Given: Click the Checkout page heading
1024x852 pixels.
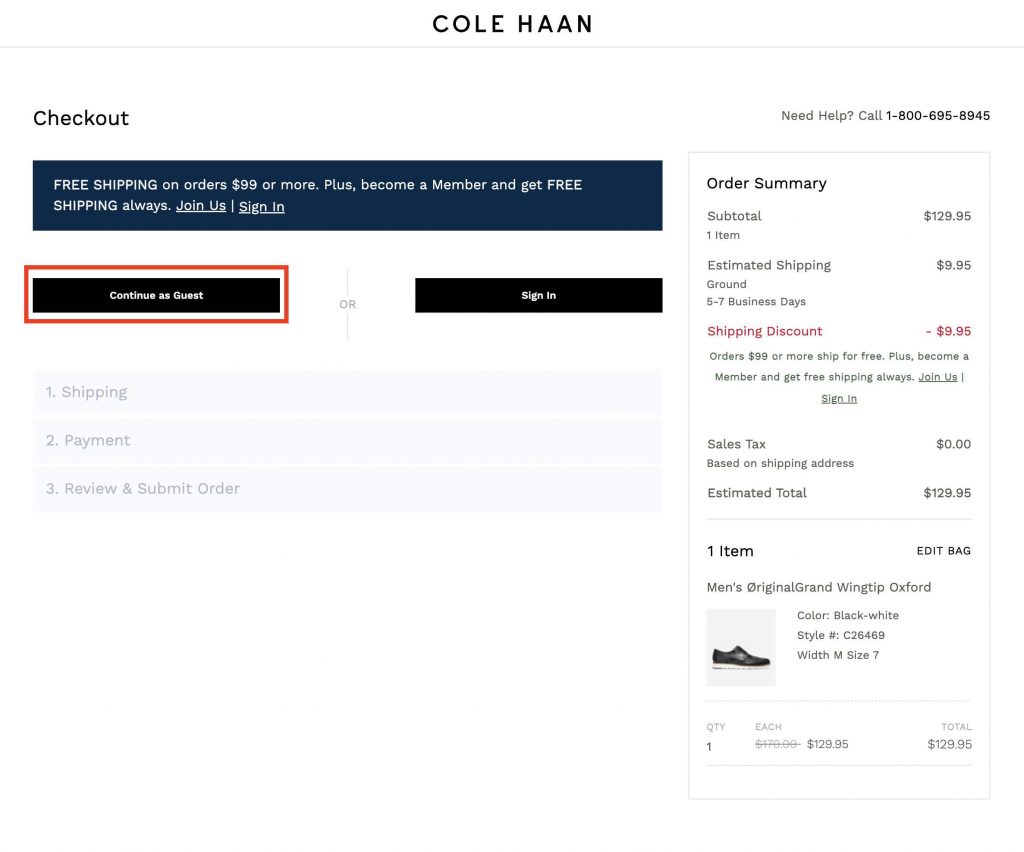Looking at the screenshot, I should click(81, 118).
